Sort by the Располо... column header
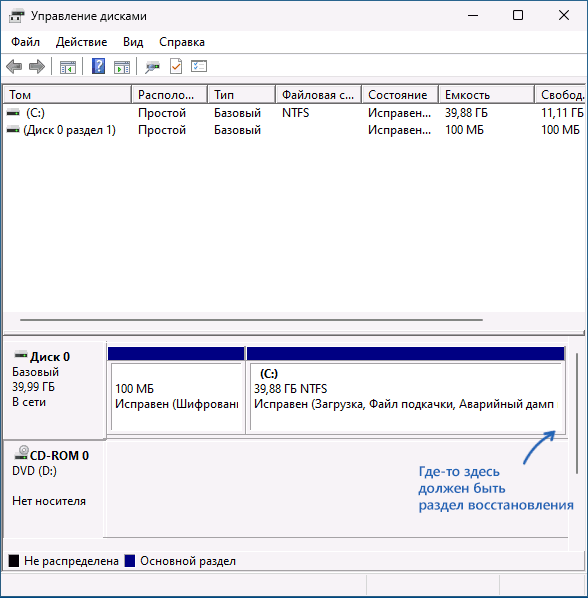 click(x=169, y=95)
